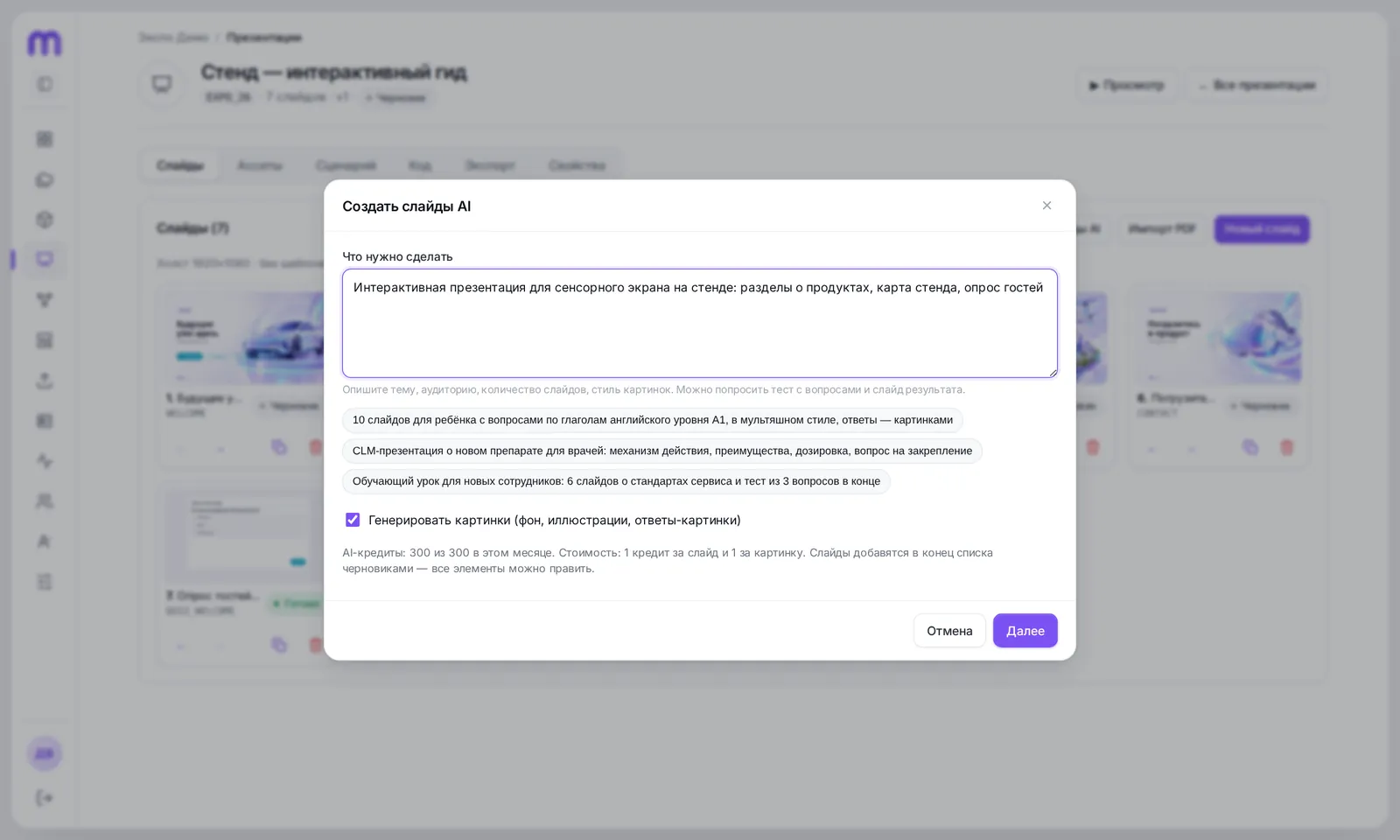1400x840 pixels.
Task: Click the presentation screen icon beside the title
Action: point(162,84)
